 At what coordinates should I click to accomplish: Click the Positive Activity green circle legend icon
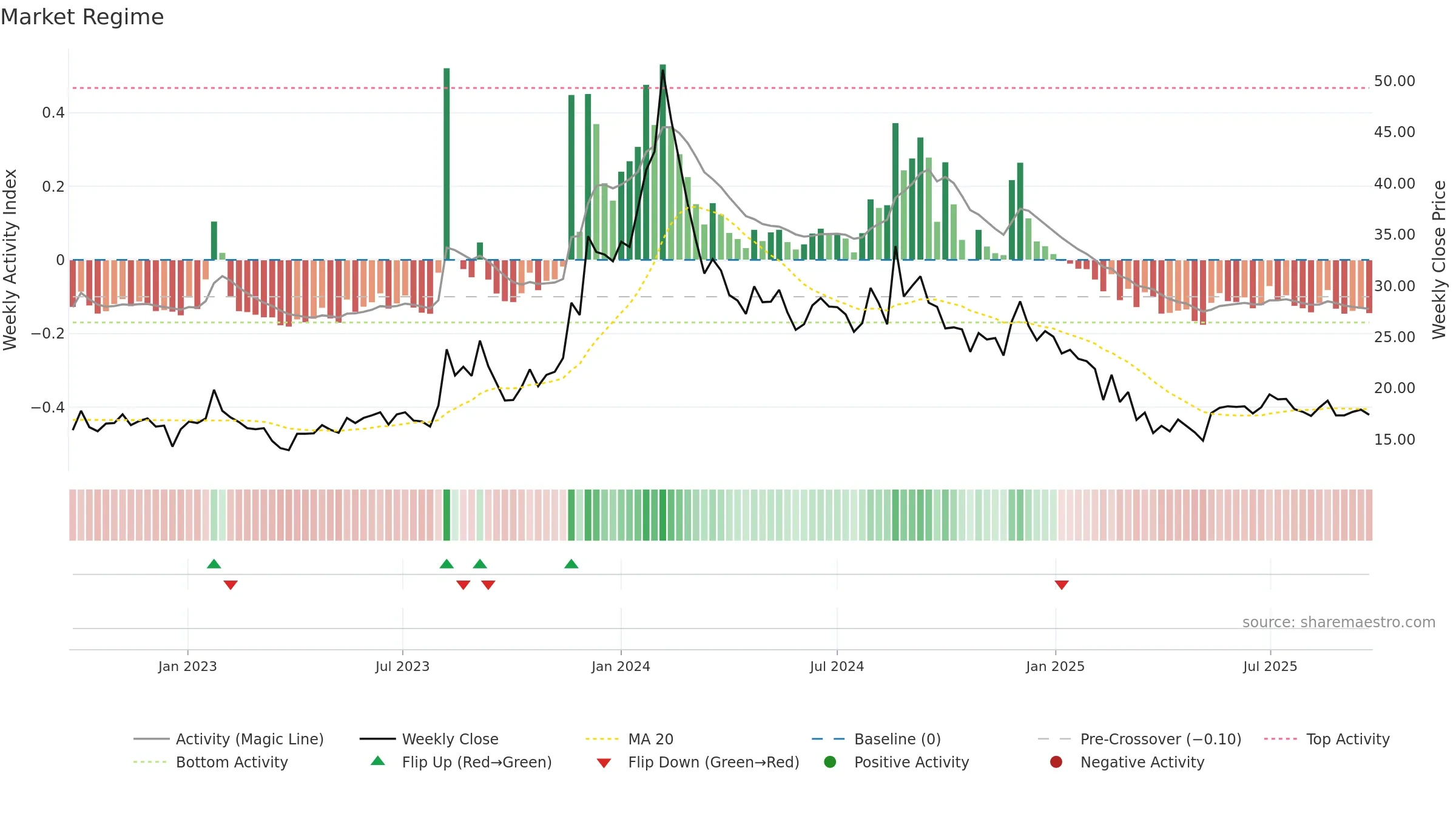(830, 762)
